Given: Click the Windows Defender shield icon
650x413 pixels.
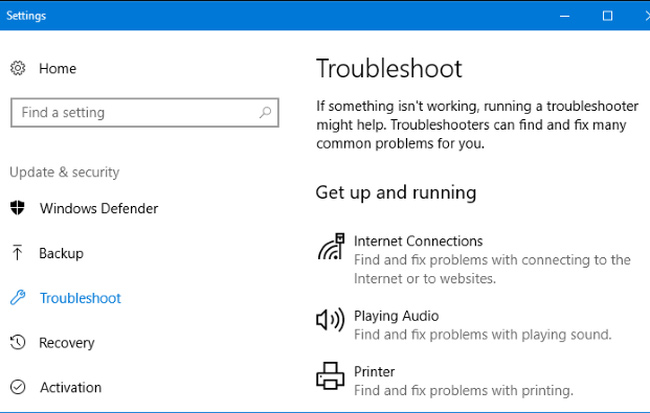Looking at the screenshot, I should pyautogui.click(x=17, y=208).
